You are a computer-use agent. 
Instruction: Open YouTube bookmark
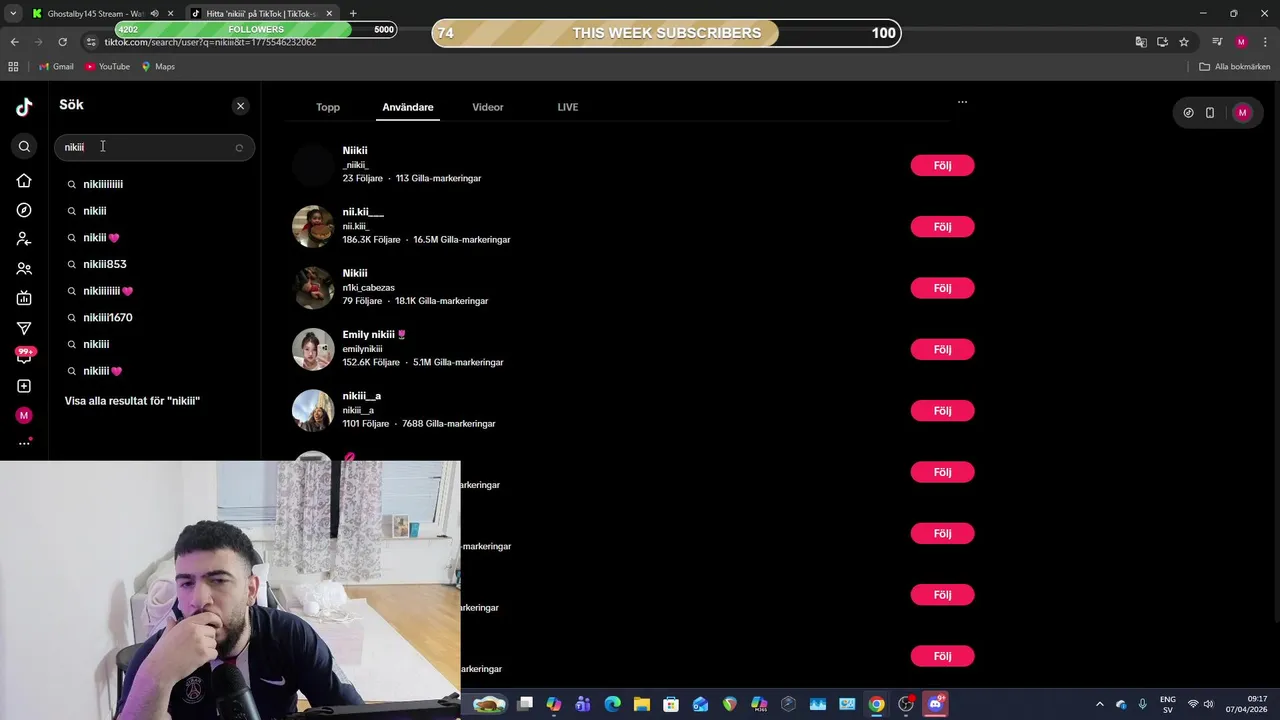coord(107,67)
